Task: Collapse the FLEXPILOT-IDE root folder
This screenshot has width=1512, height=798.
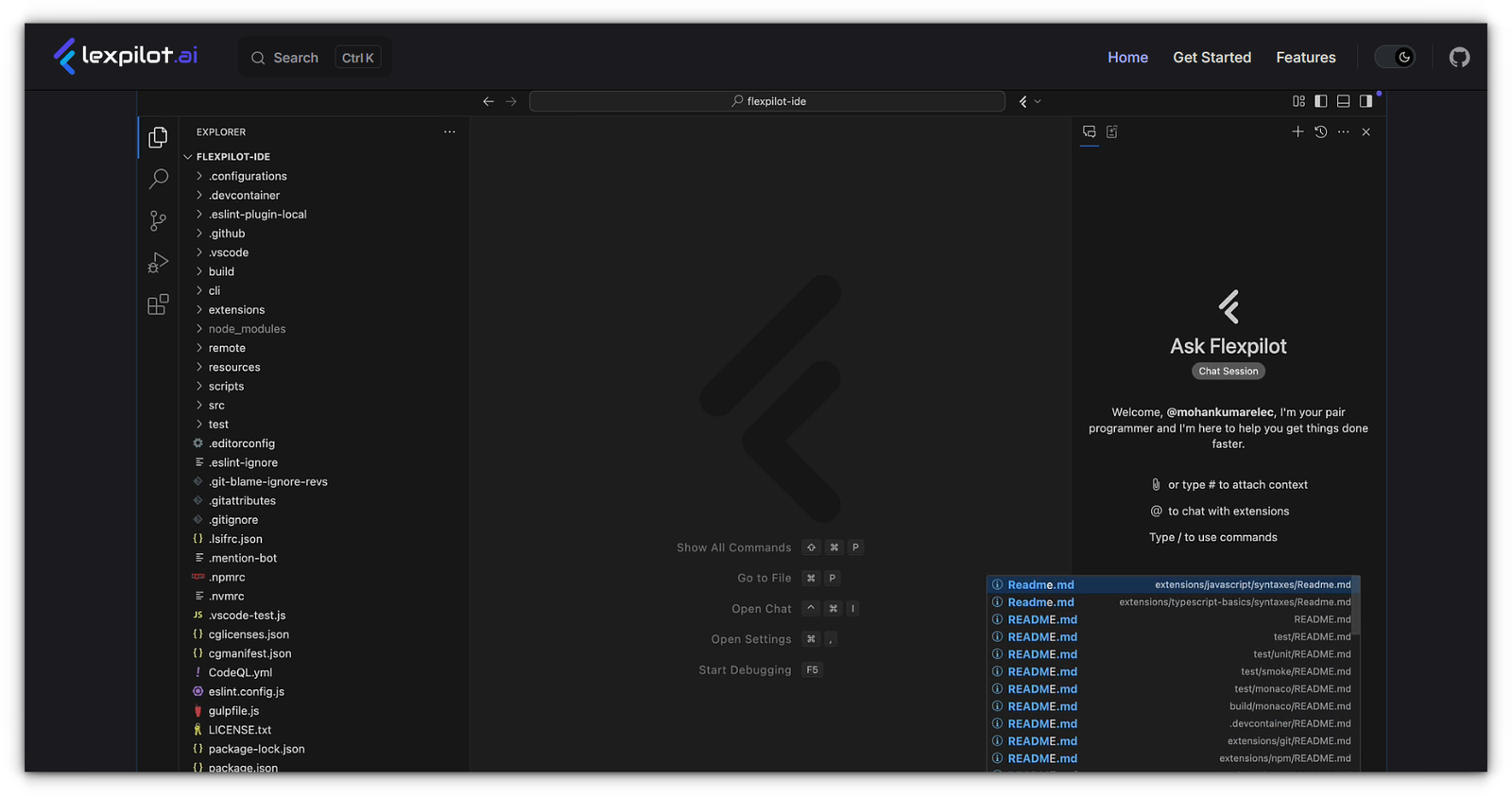Action: pos(232,157)
